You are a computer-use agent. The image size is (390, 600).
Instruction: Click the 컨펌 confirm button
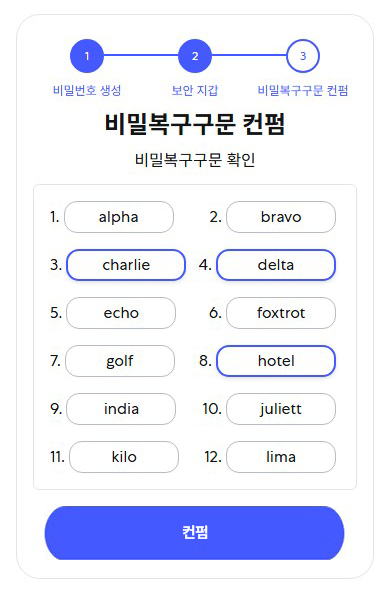pyautogui.click(x=194, y=533)
